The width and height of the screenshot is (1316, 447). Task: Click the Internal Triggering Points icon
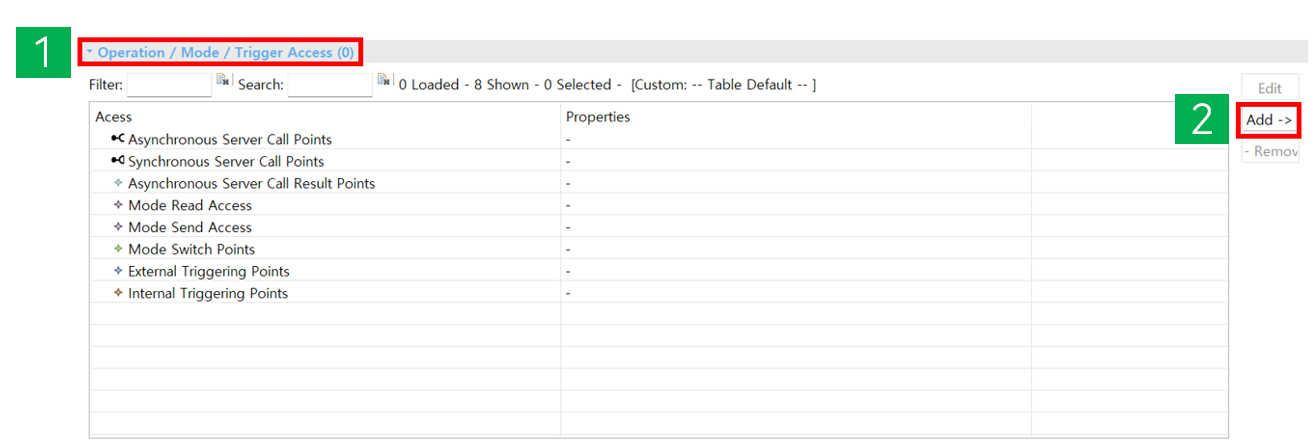pyautogui.click(x=119, y=293)
